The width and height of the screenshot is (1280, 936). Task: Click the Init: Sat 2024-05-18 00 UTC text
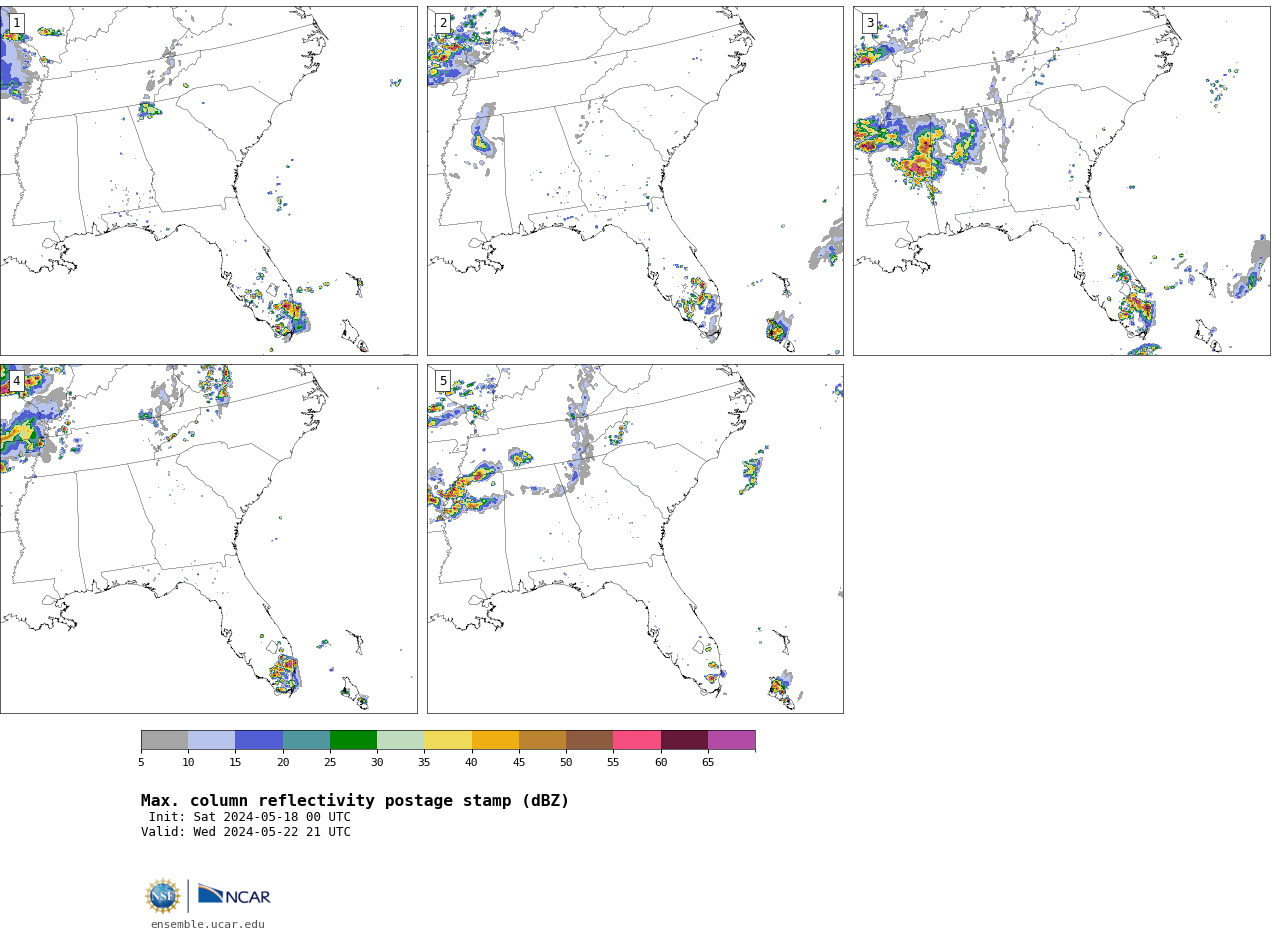250,817
